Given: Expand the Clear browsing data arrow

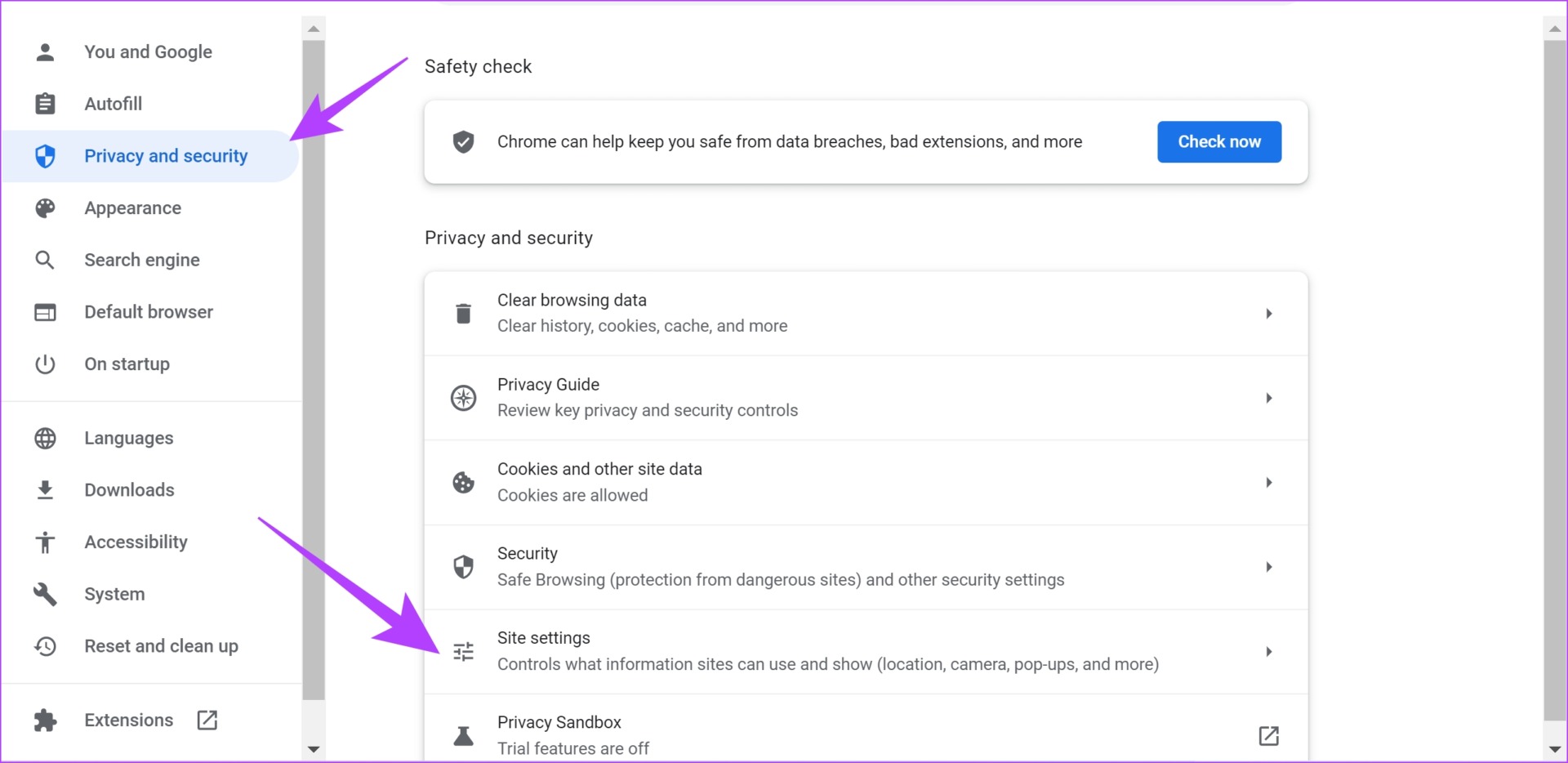Looking at the screenshot, I should (1268, 314).
